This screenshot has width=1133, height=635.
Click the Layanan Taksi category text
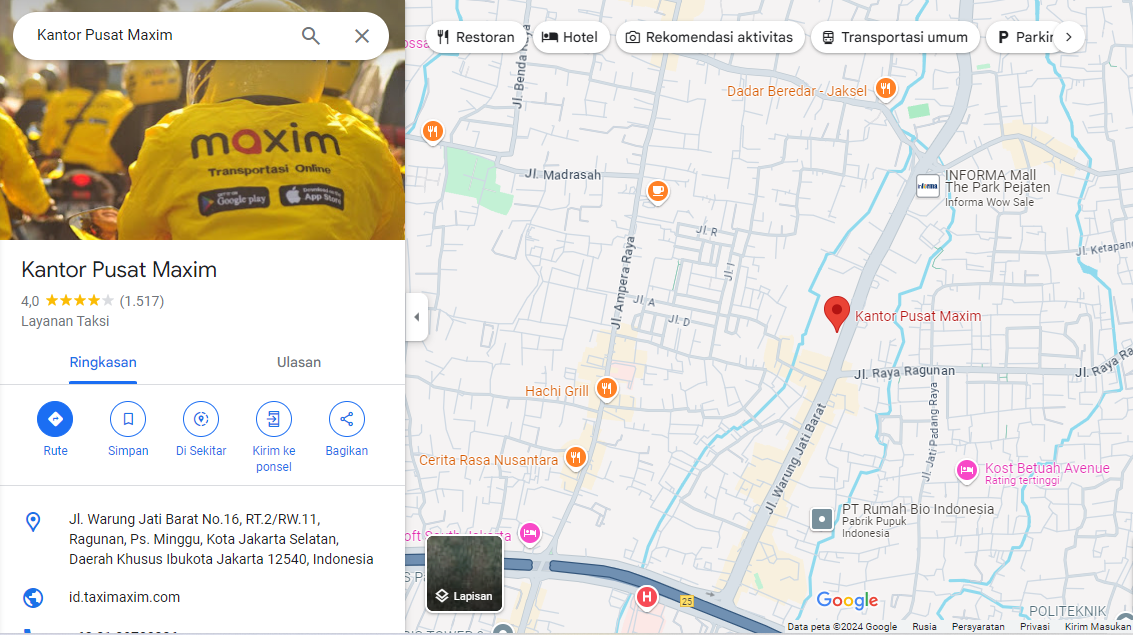click(65, 321)
